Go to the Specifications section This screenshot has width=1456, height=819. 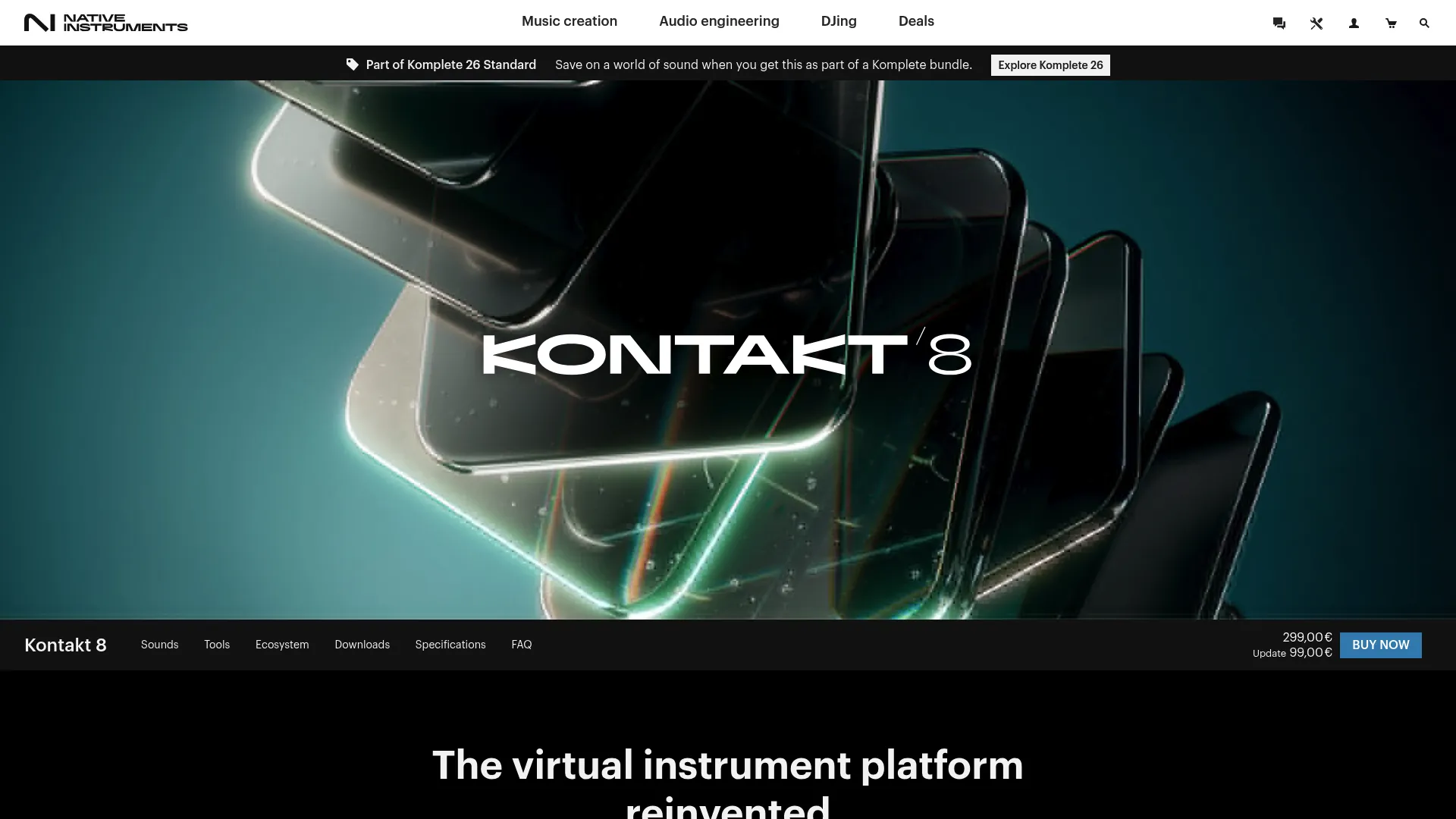click(450, 645)
